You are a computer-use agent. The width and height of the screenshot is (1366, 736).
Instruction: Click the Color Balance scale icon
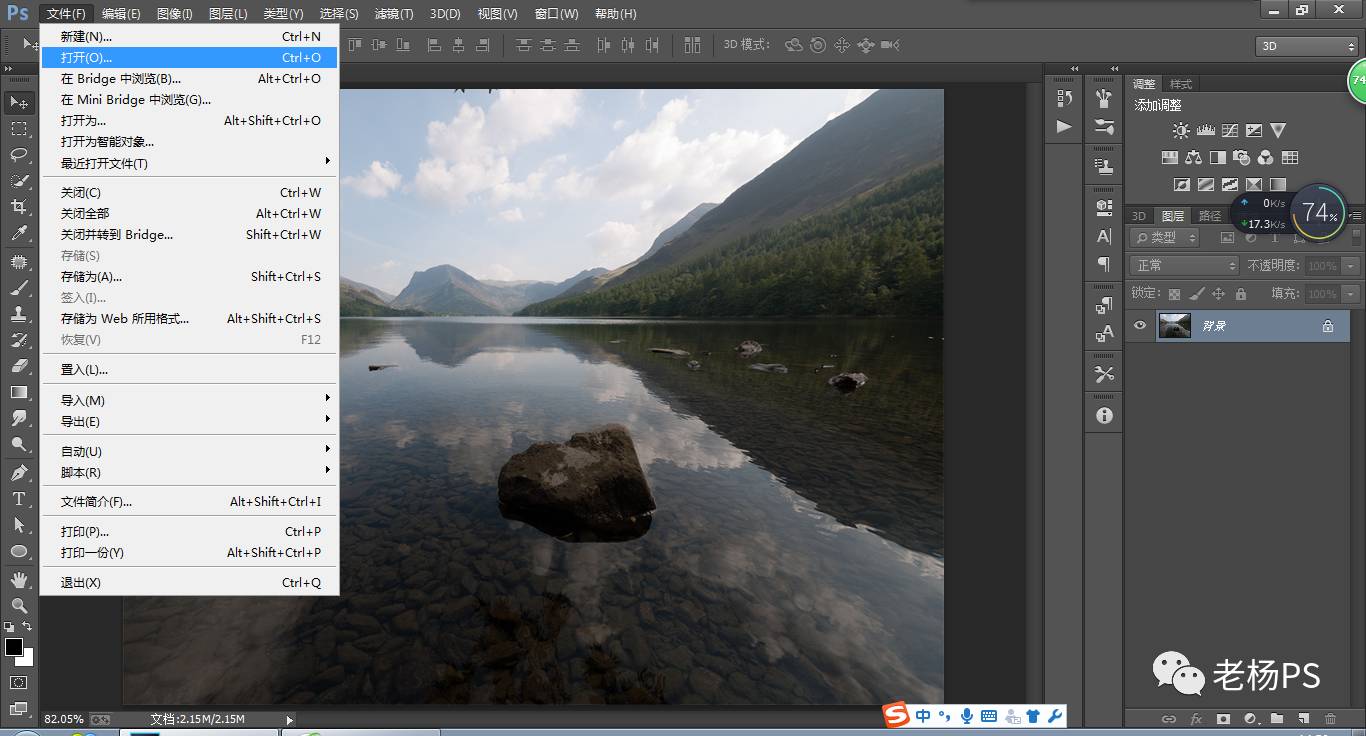coord(1193,158)
